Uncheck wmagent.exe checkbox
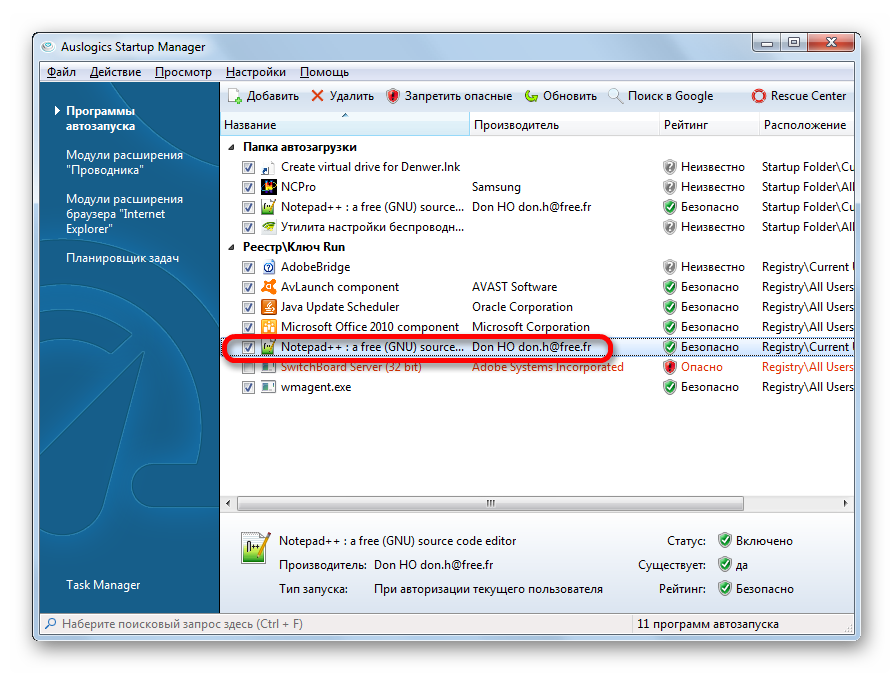 [248, 387]
